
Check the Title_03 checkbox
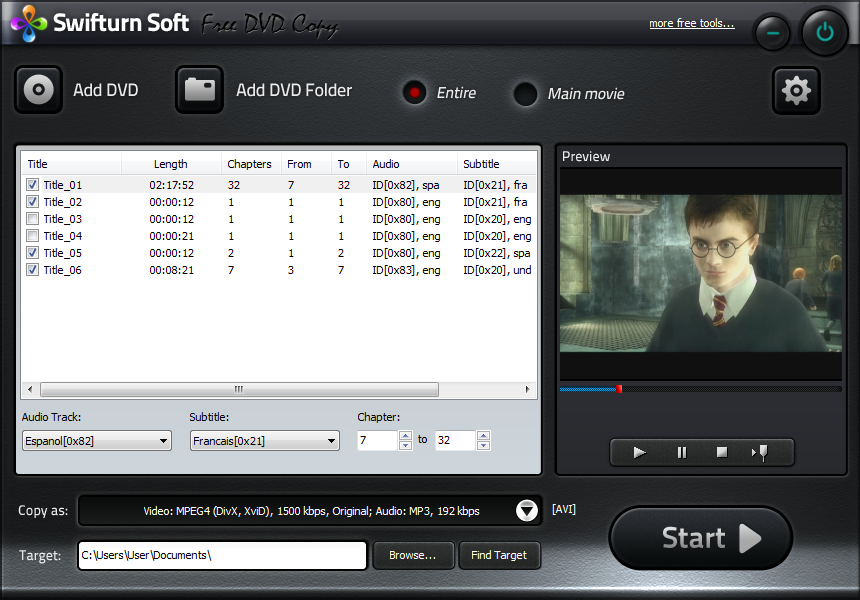click(33, 219)
